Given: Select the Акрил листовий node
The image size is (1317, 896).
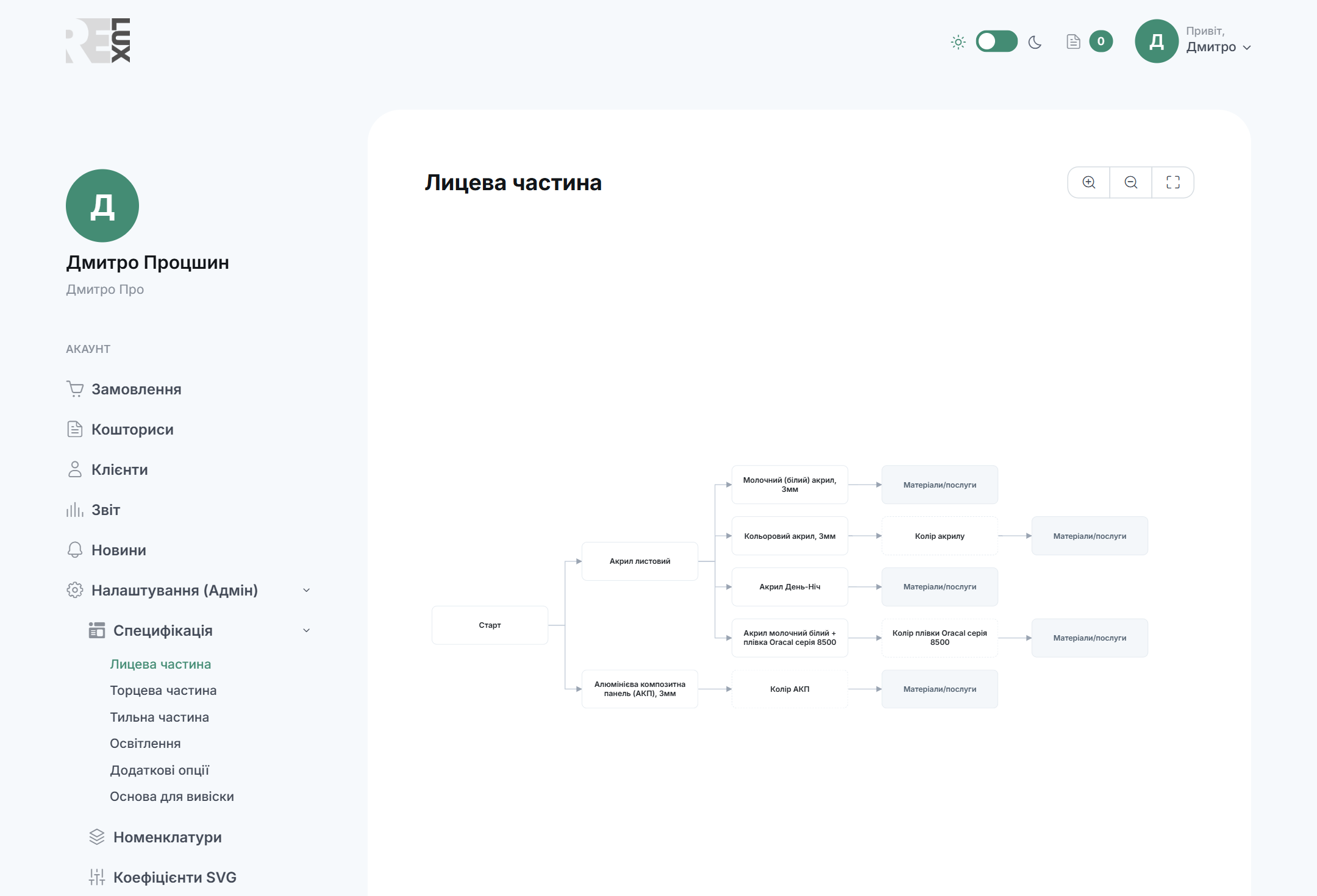Looking at the screenshot, I should (x=640, y=561).
